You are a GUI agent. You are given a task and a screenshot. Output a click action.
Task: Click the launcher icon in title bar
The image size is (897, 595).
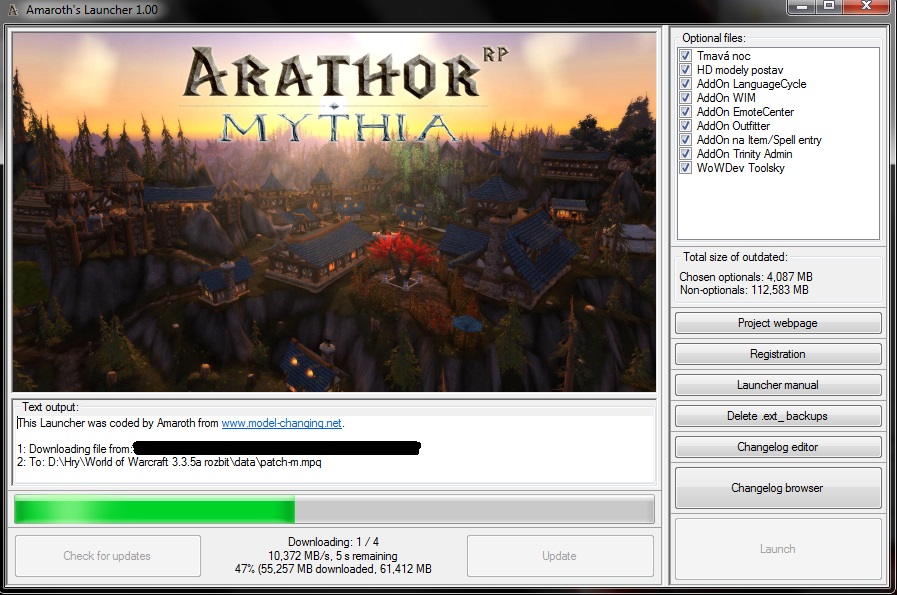tap(11, 10)
